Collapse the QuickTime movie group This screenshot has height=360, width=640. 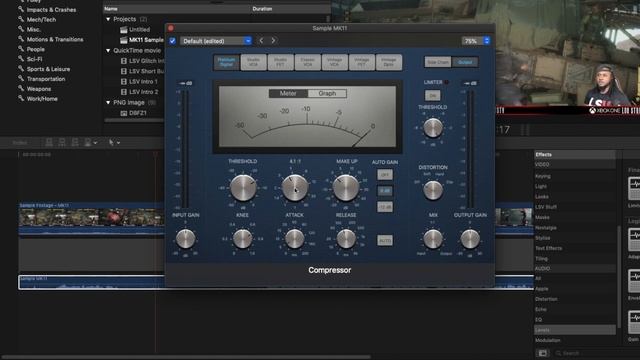108,51
